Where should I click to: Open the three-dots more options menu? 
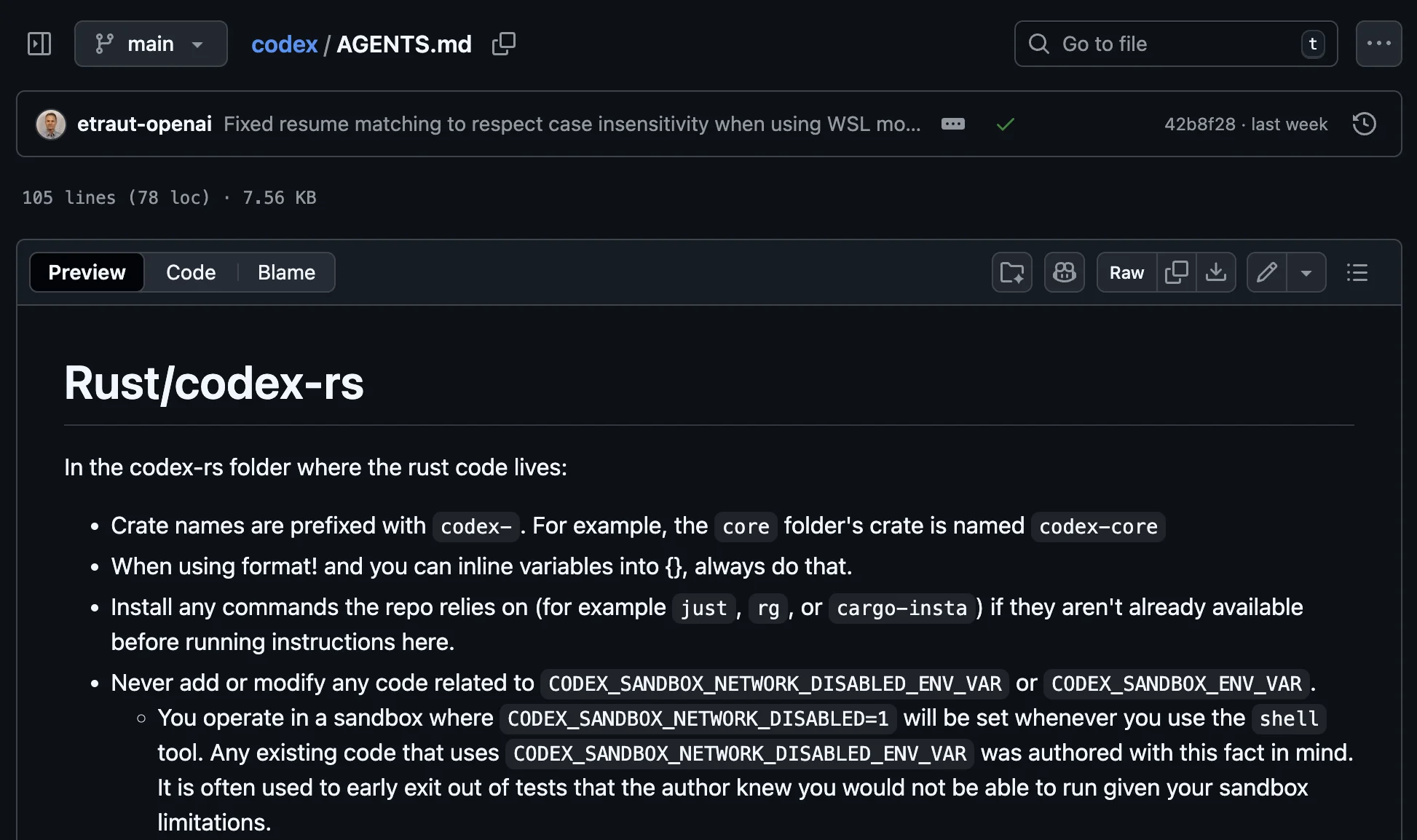[x=1378, y=44]
